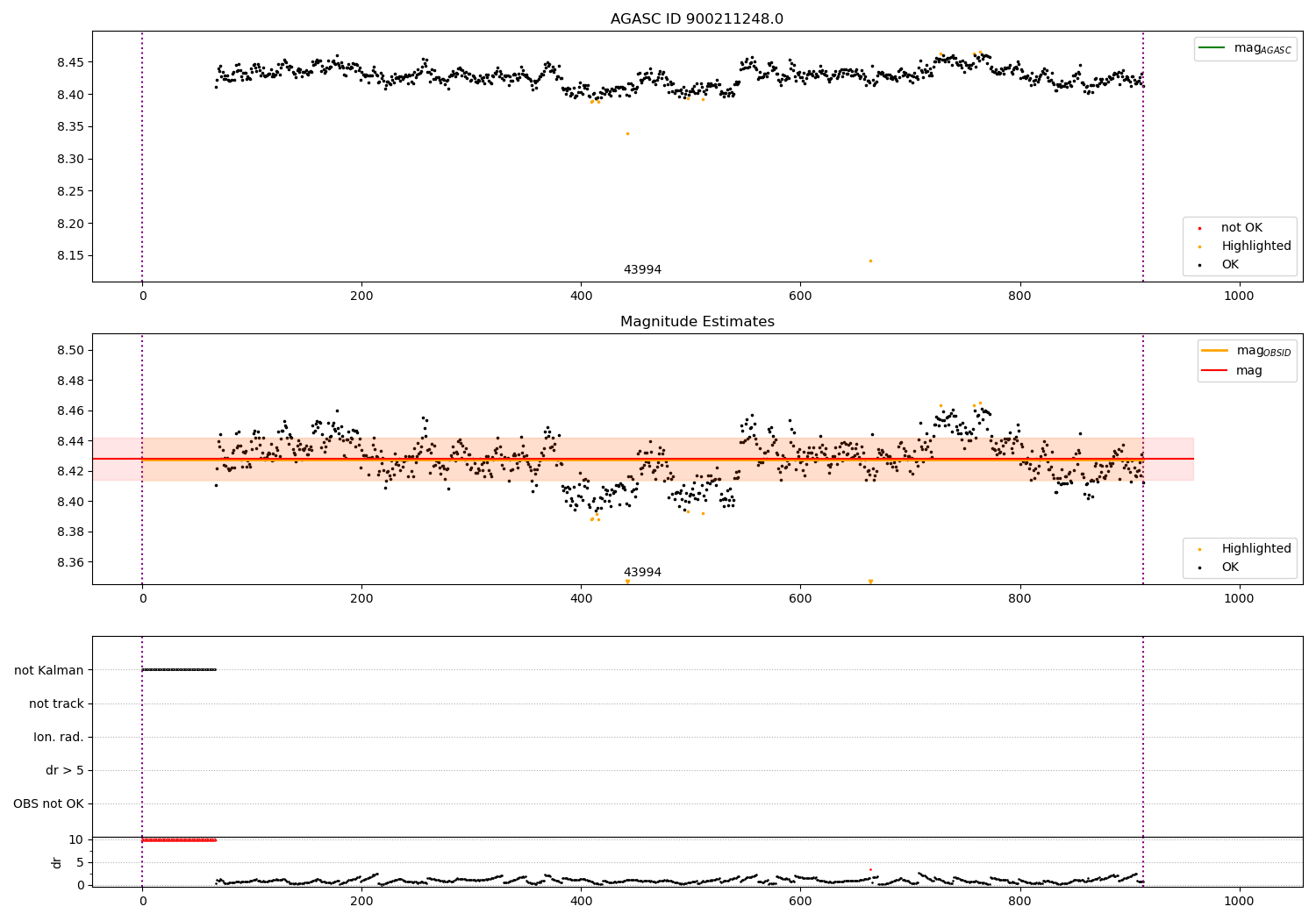Click the 8.15 y-tick in top plot

point(70,255)
